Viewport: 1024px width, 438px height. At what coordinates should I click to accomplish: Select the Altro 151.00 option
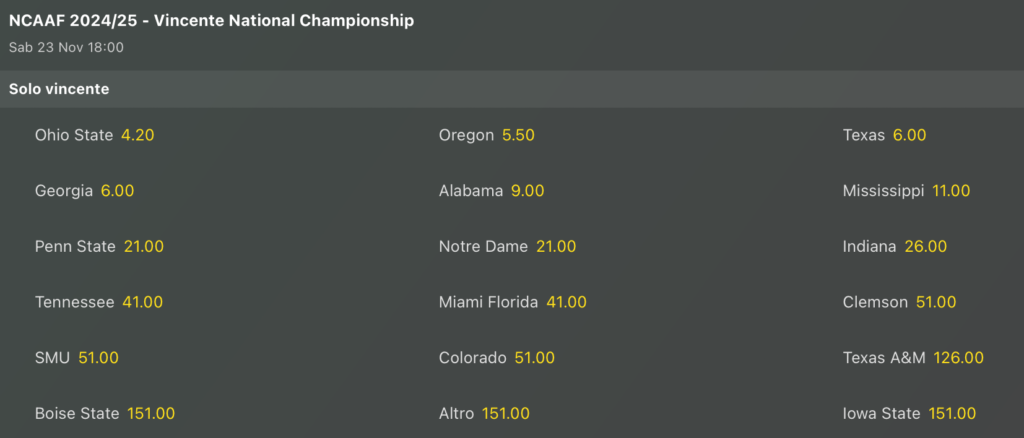tap(484, 413)
